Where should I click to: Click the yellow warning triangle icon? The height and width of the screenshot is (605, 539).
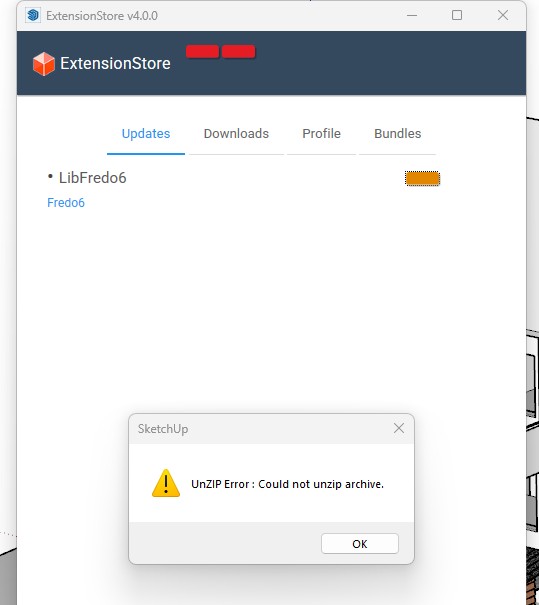[166, 483]
